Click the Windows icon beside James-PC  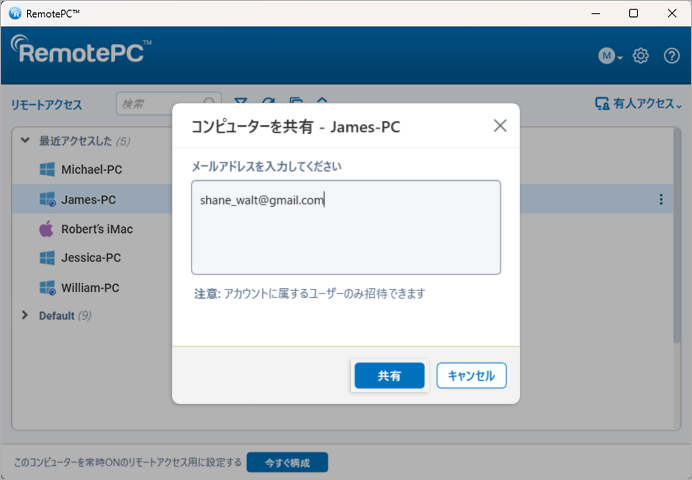(48, 199)
